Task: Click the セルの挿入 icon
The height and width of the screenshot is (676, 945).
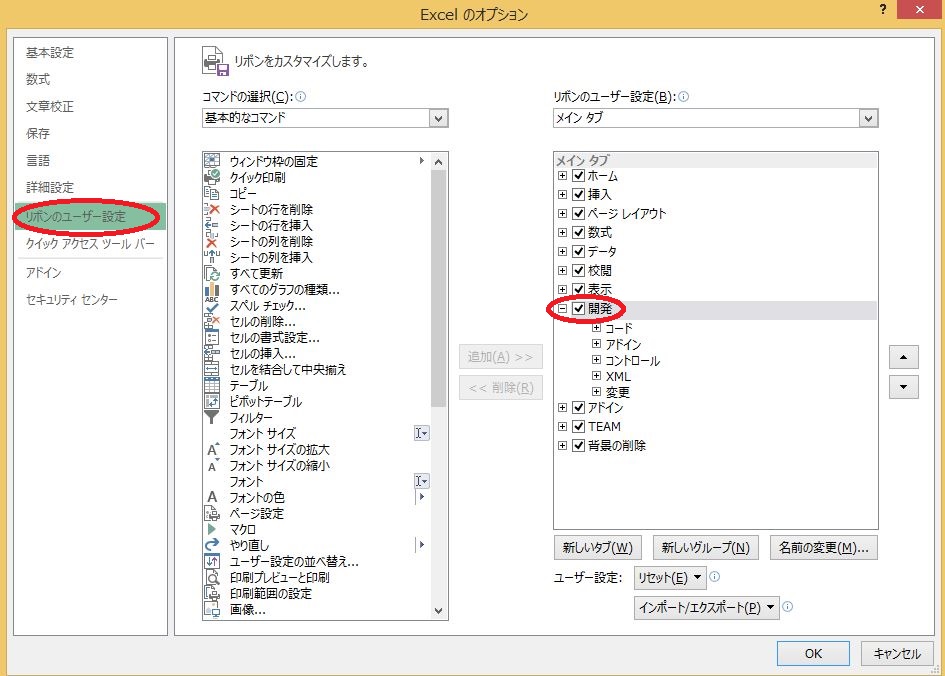Action: point(212,353)
